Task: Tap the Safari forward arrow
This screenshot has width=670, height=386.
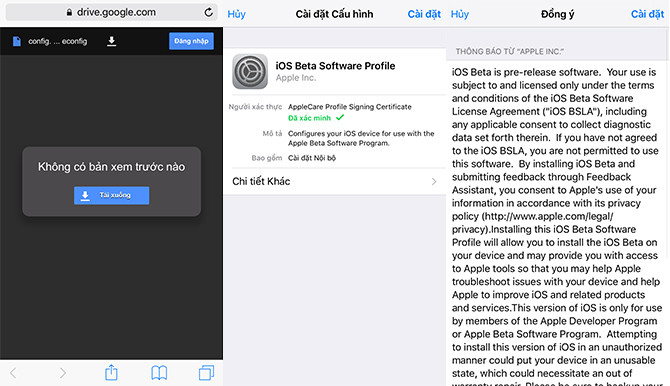Action: tap(63, 373)
